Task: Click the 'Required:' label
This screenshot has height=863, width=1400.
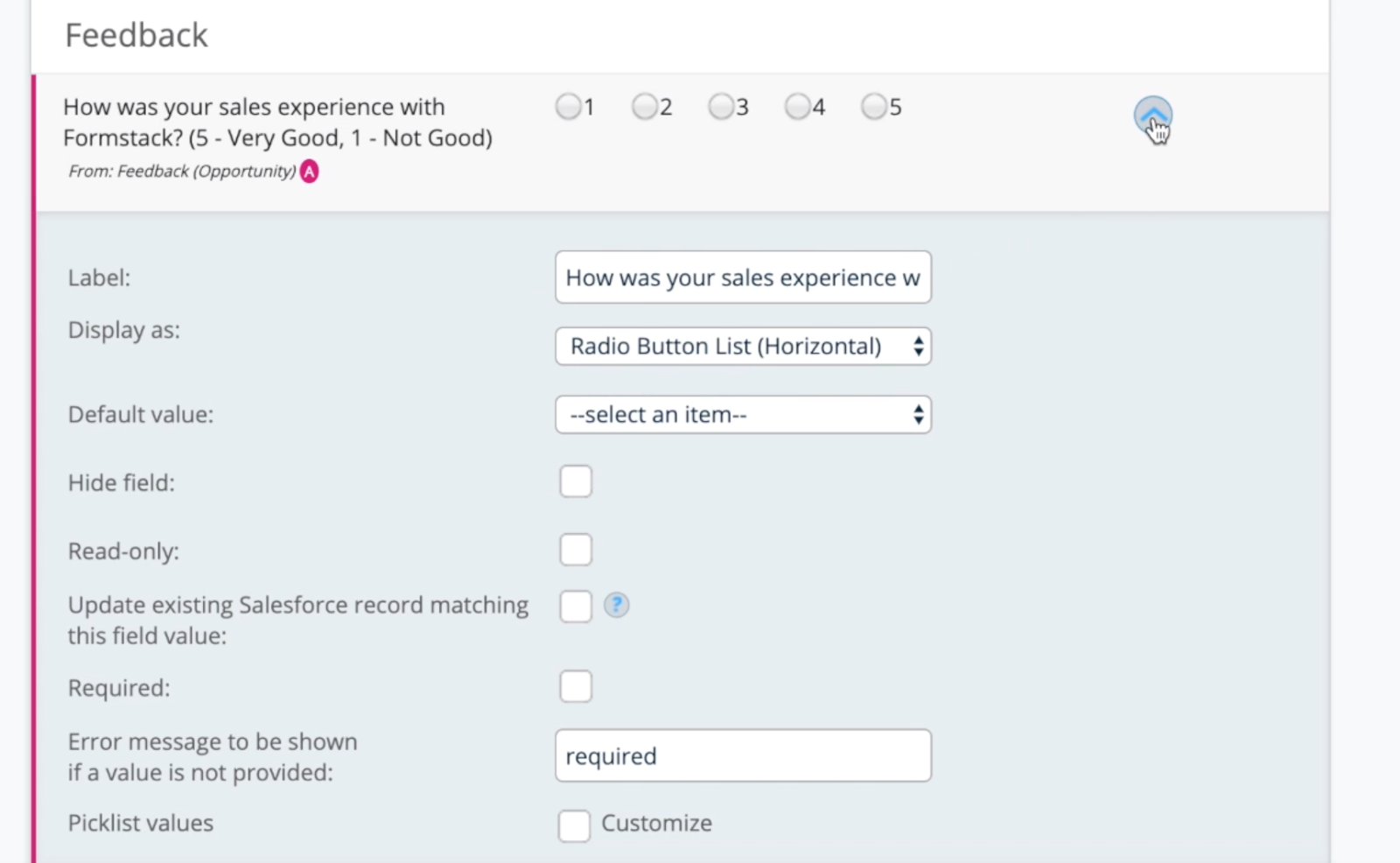Action: click(x=119, y=688)
